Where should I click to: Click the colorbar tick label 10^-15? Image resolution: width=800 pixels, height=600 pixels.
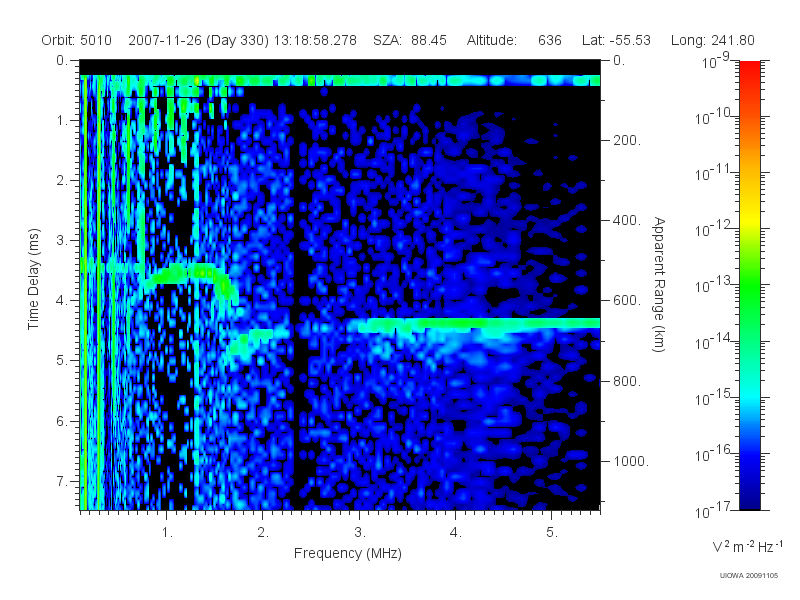tap(714, 397)
